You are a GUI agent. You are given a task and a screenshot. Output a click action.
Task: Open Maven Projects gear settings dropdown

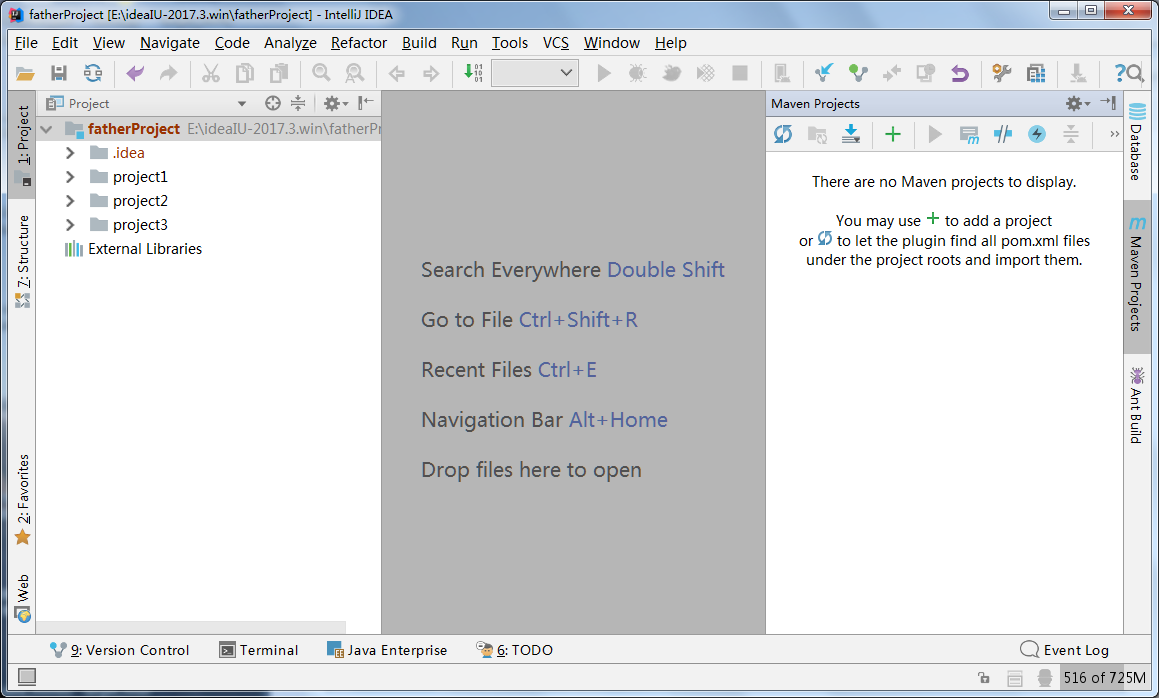tap(1078, 104)
